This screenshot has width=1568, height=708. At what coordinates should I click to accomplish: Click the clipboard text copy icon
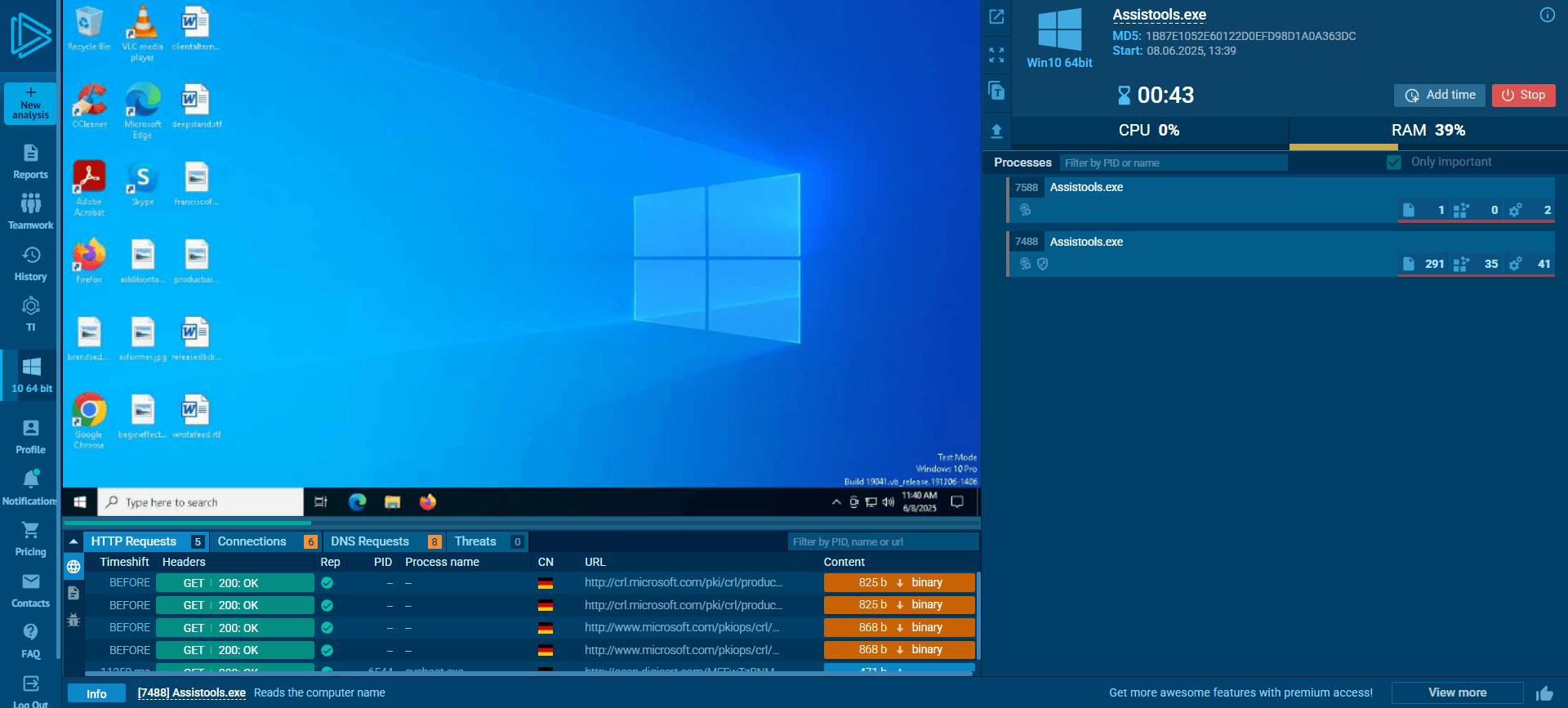click(996, 91)
